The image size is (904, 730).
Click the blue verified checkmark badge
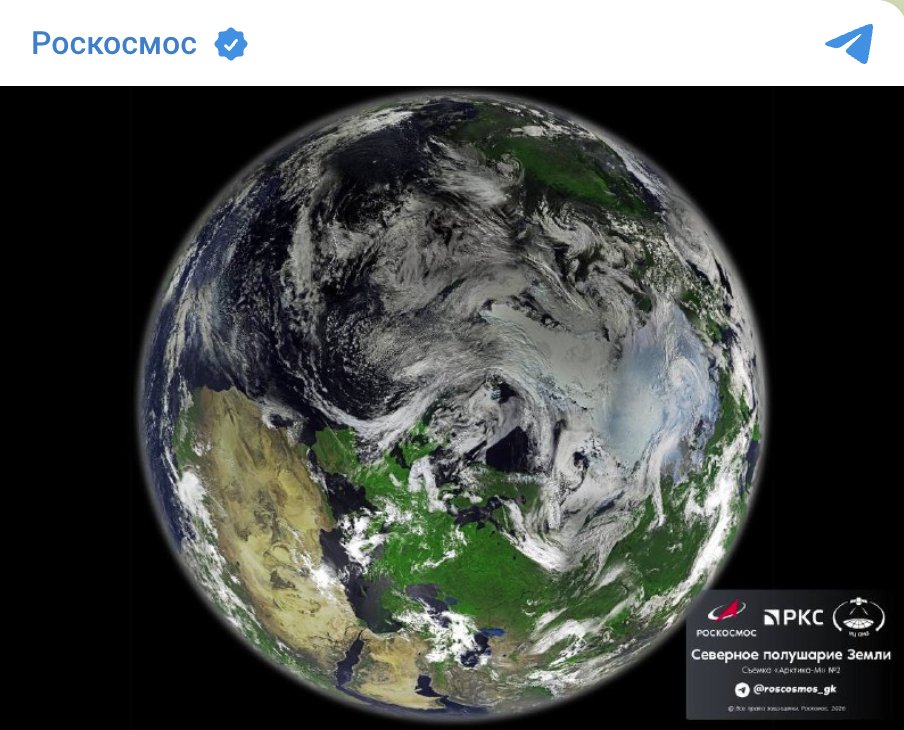coord(231,44)
